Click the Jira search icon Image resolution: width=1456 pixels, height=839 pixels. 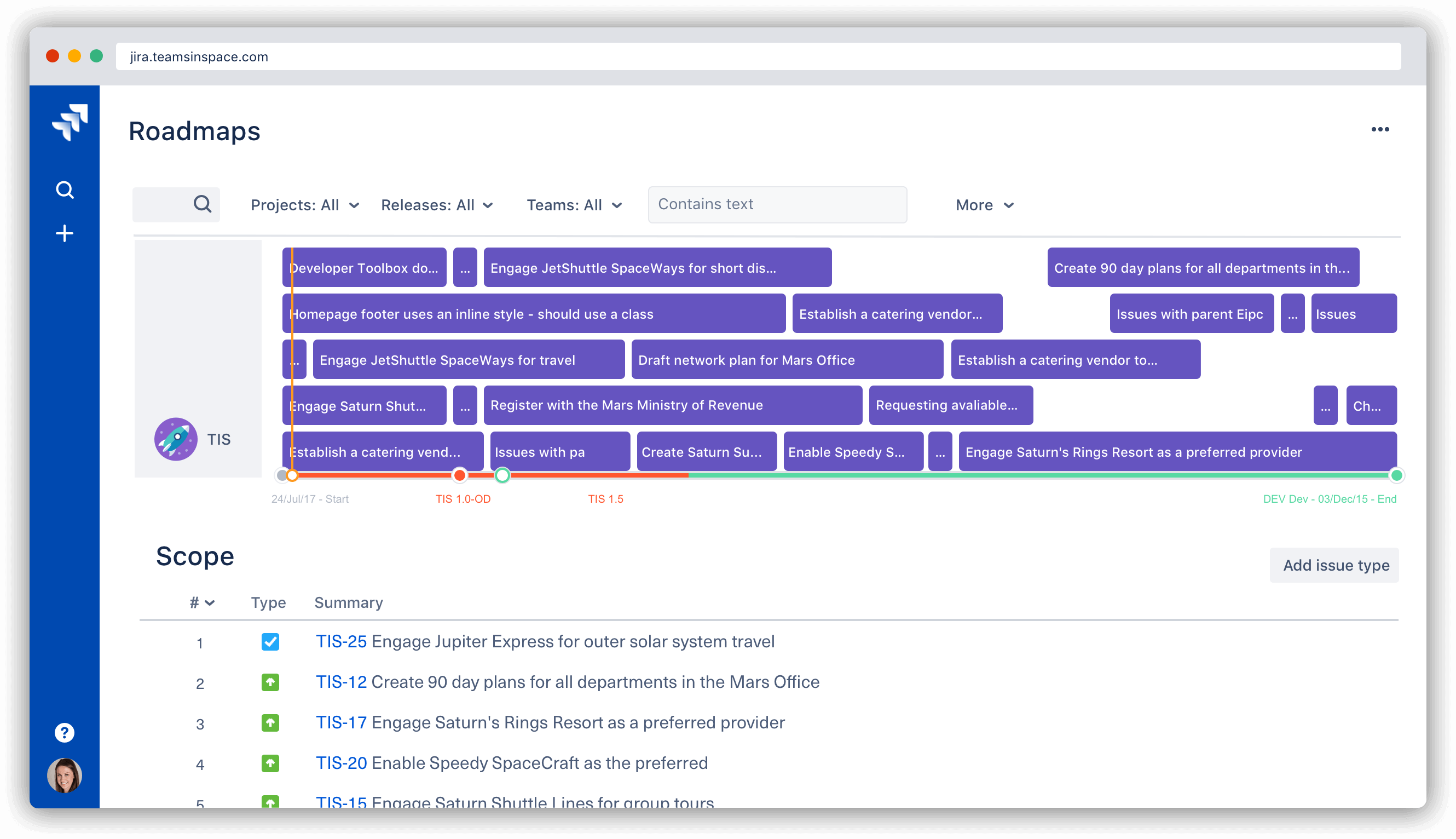64,189
